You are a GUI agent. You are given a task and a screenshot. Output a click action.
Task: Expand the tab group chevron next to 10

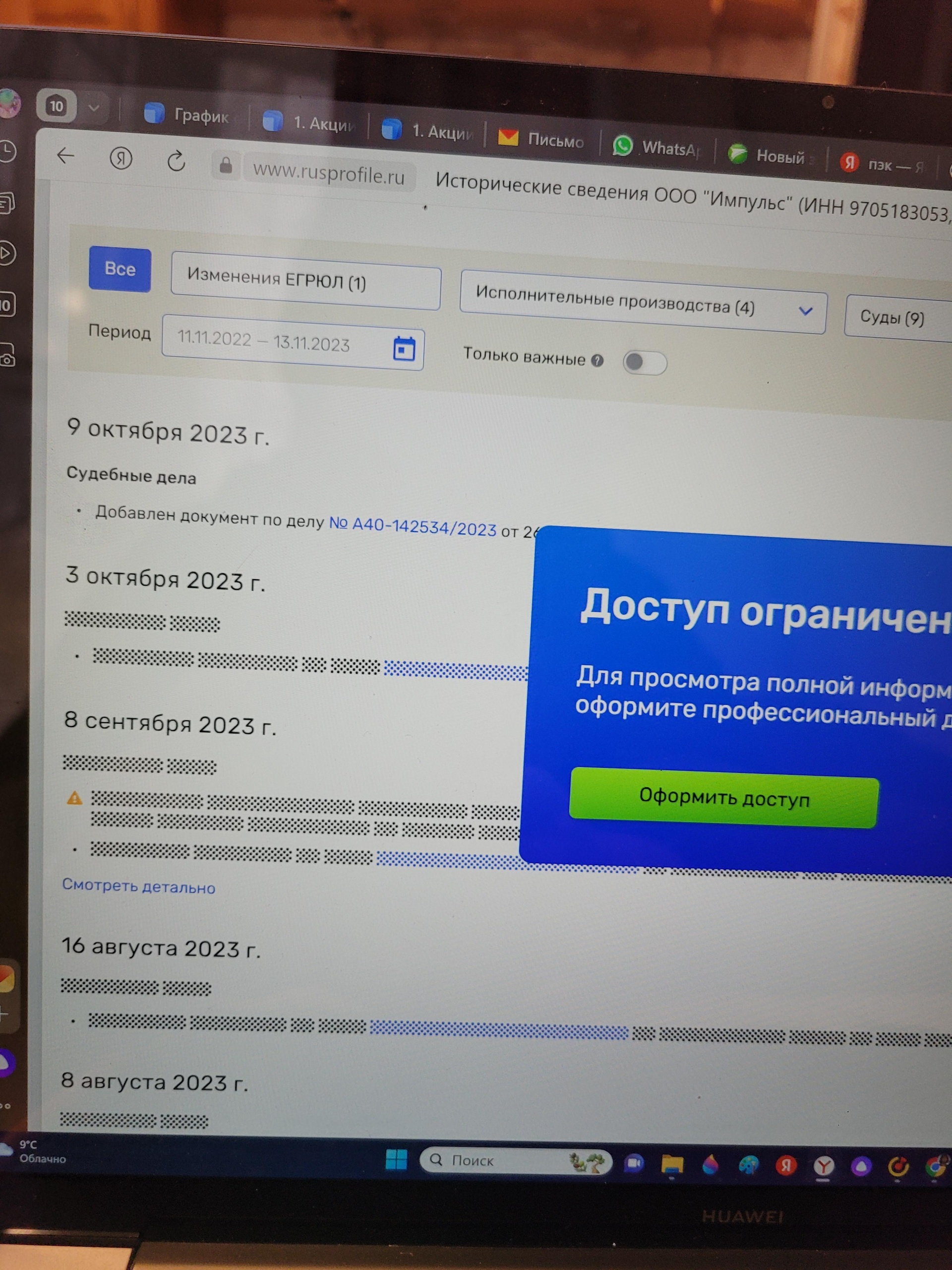click(x=94, y=107)
